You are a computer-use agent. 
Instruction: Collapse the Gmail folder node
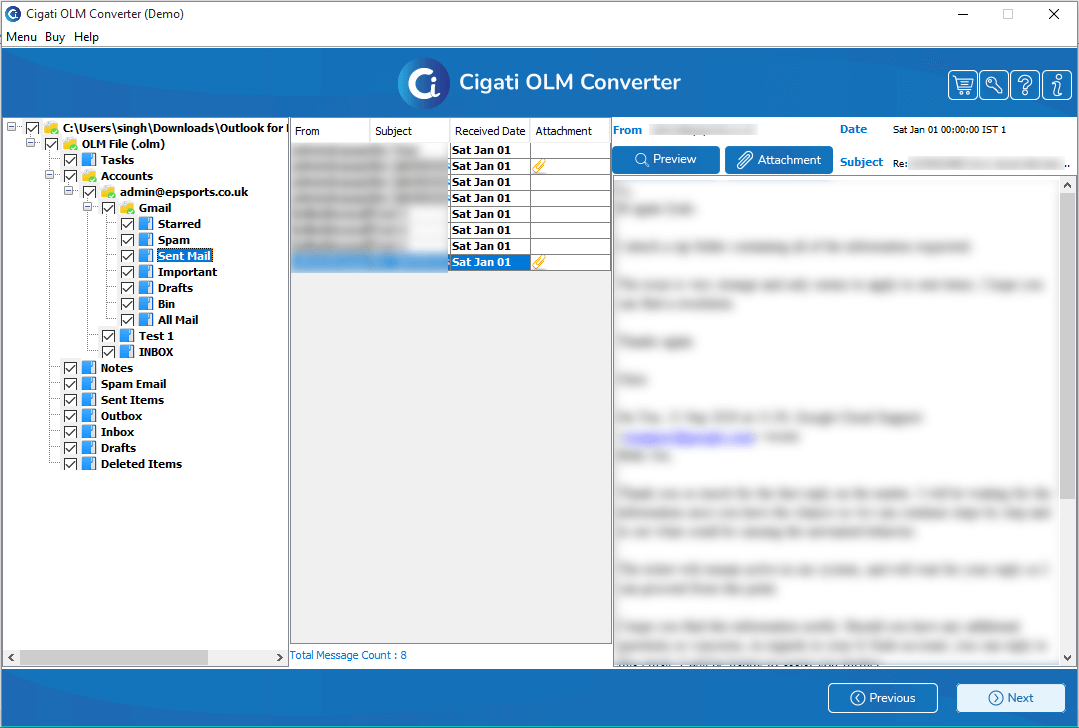(x=87, y=206)
